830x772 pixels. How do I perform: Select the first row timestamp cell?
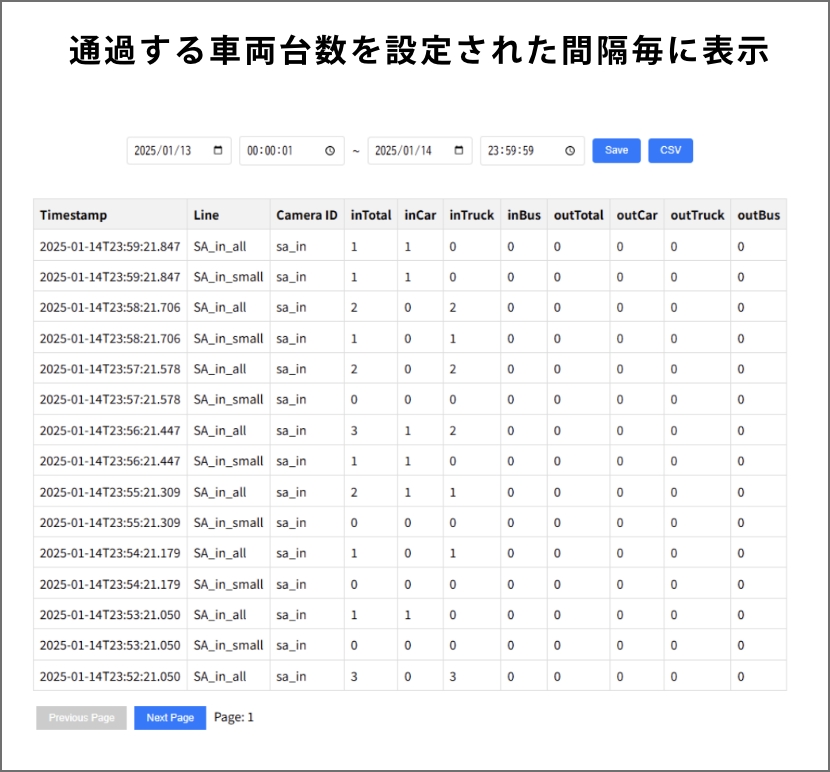(110, 246)
